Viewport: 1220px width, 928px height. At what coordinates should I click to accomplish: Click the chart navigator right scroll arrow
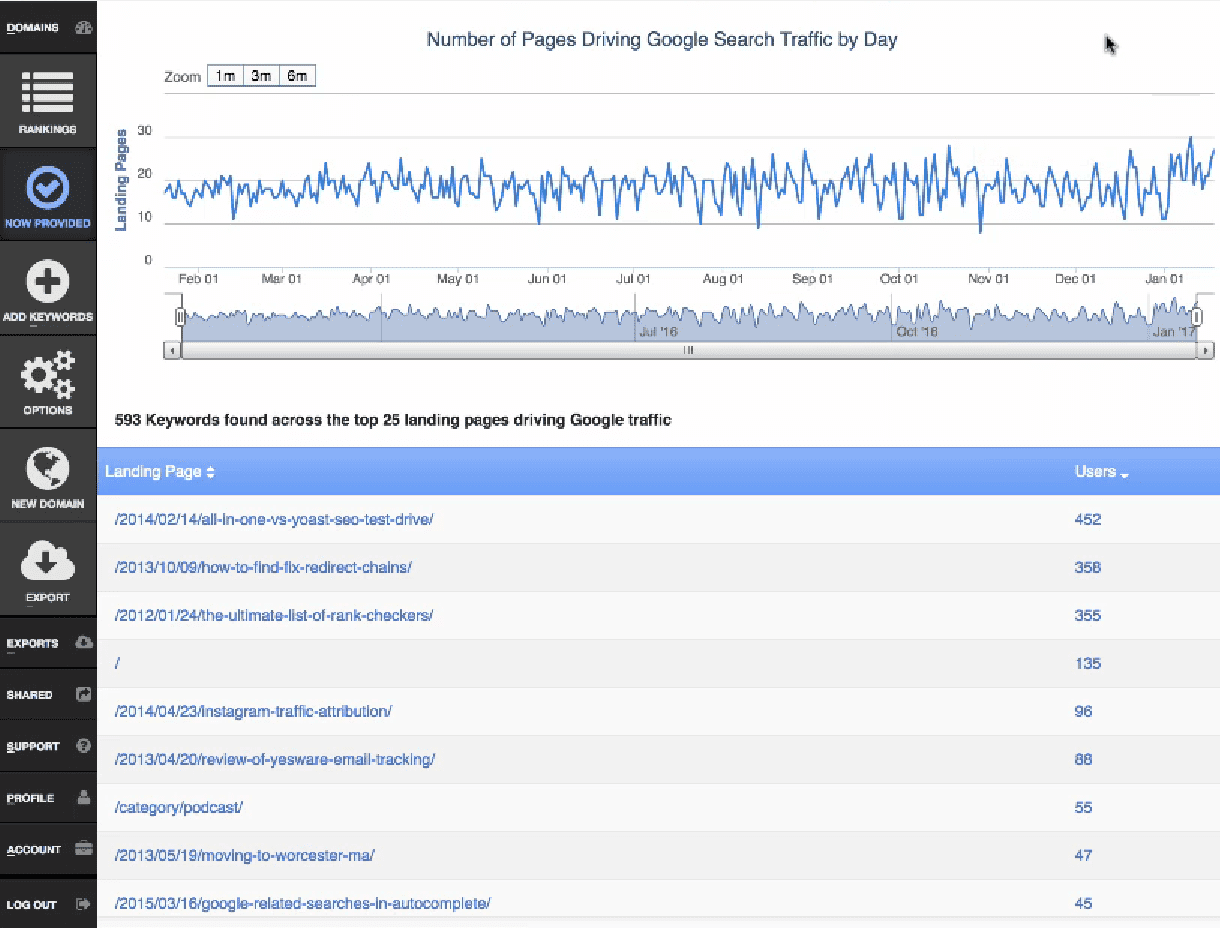[x=1206, y=351]
